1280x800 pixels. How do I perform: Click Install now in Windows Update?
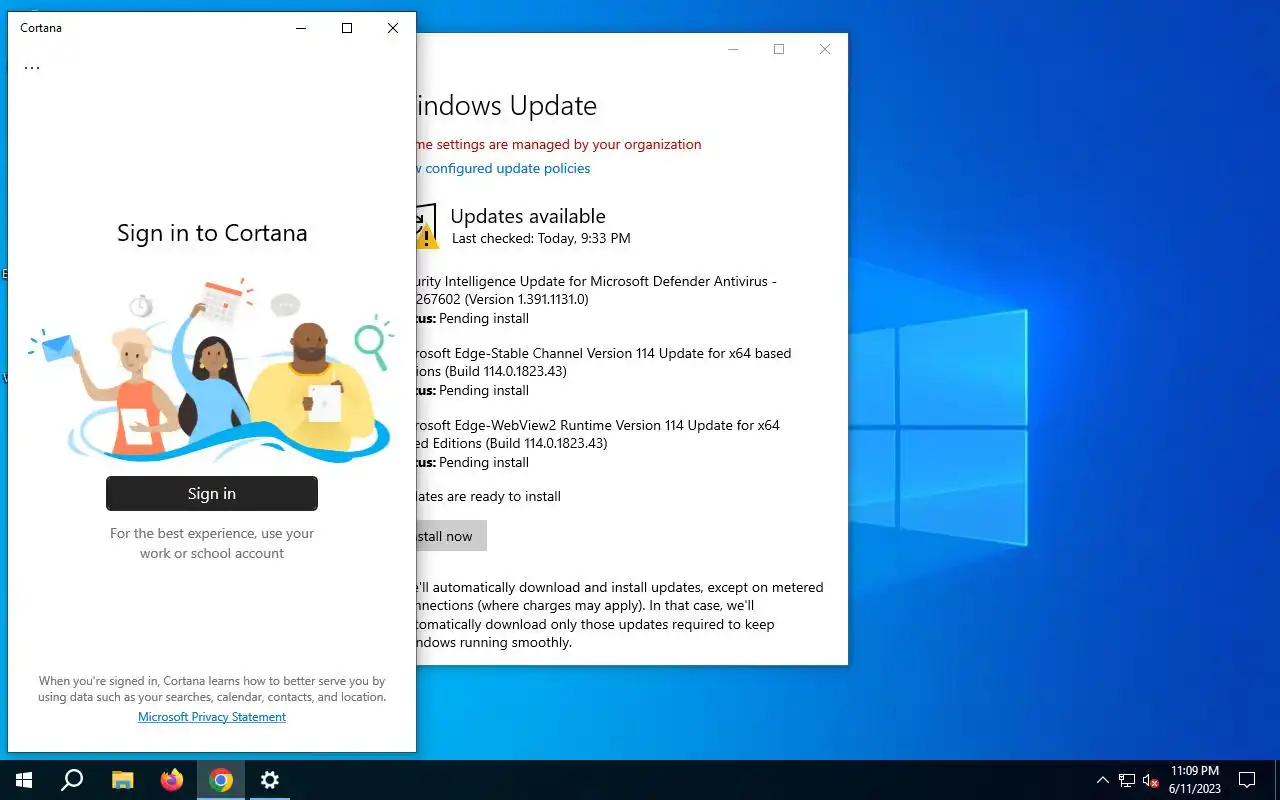(x=451, y=536)
